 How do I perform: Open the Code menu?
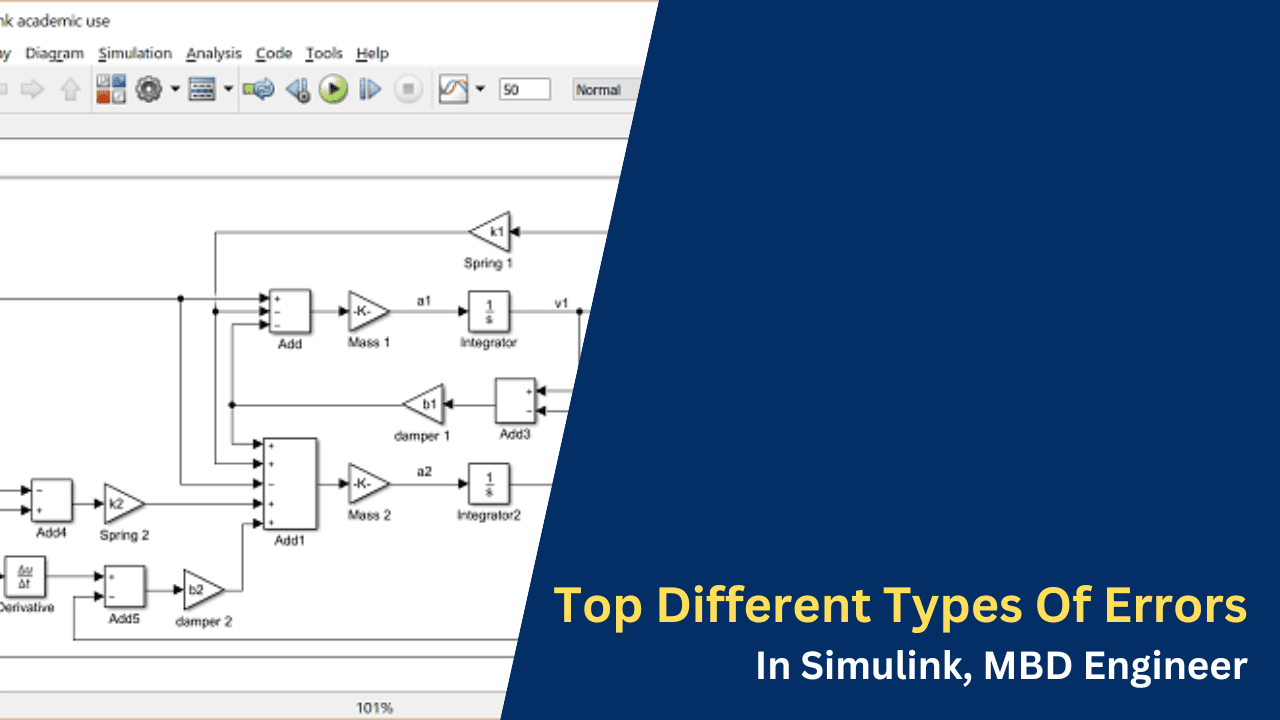[274, 53]
